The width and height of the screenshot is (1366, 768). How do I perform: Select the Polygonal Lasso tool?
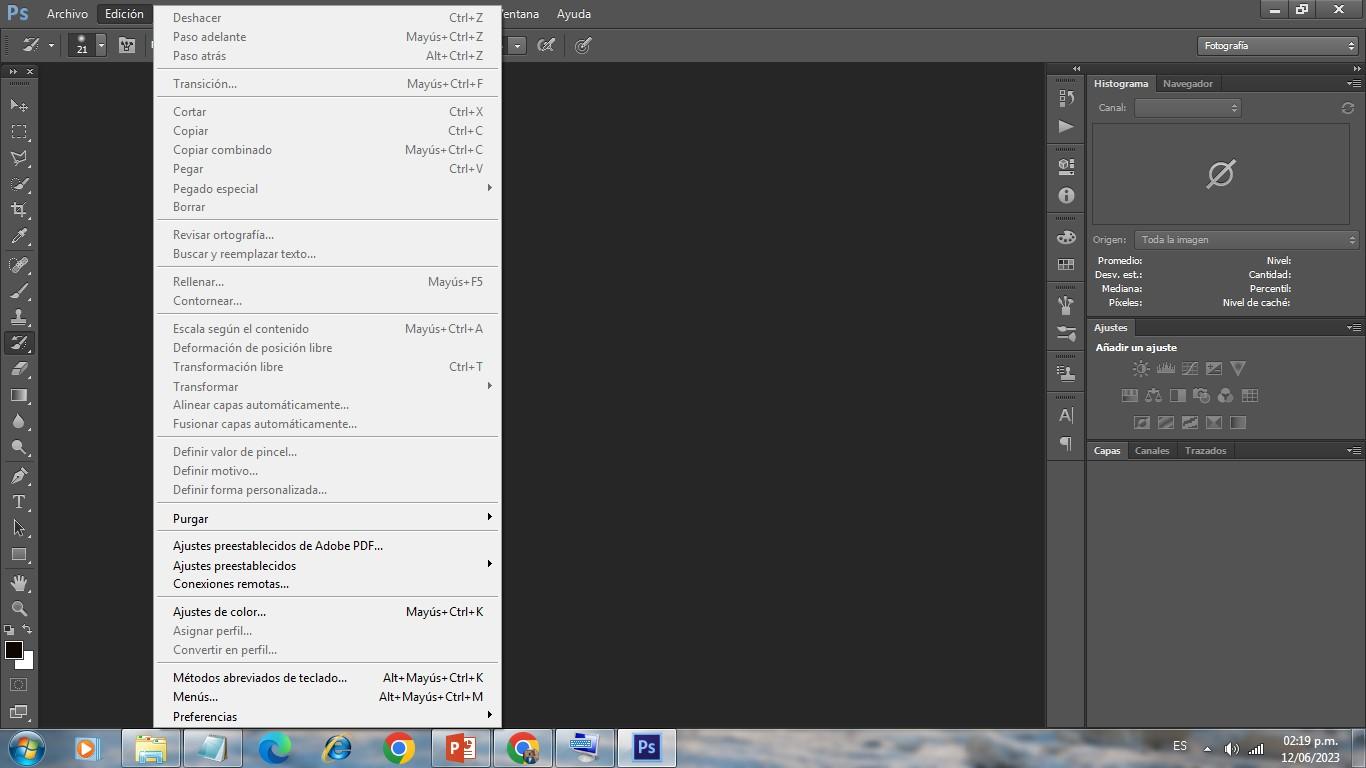19,158
